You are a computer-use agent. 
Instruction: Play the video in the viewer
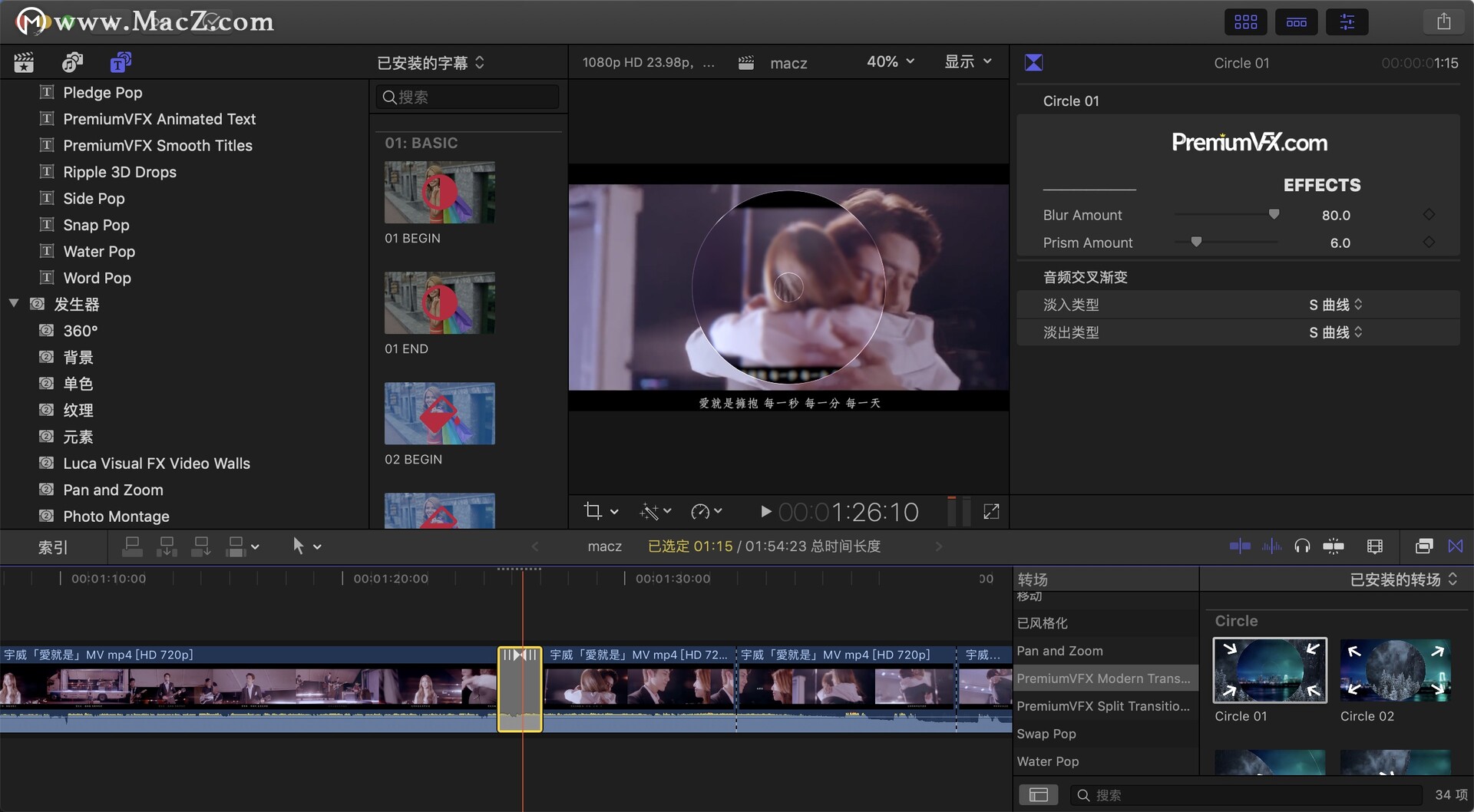click(x=765, y=511)
